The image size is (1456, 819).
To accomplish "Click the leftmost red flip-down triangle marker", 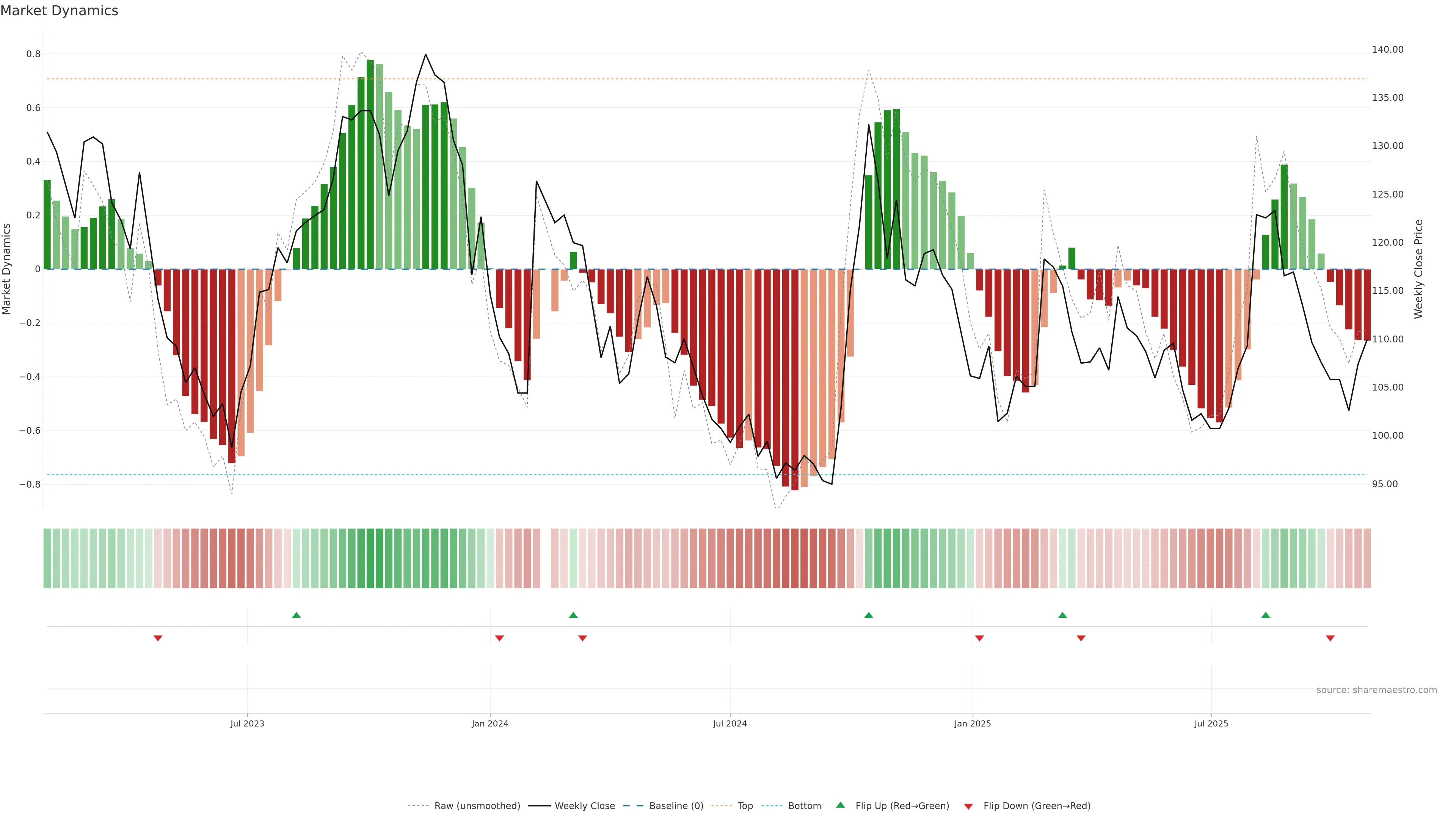I will click(158, 638).
